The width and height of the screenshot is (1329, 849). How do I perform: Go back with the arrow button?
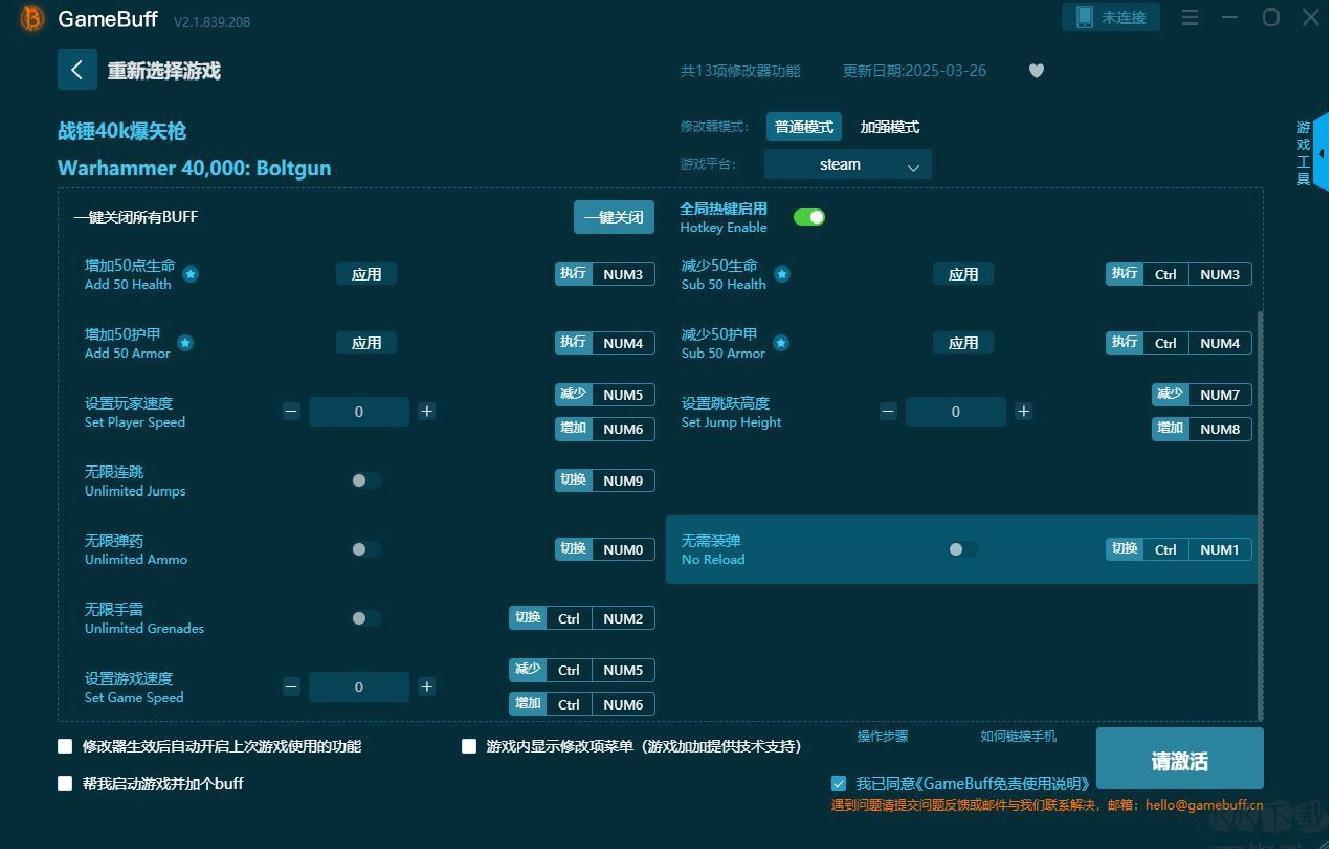(77, 70)
